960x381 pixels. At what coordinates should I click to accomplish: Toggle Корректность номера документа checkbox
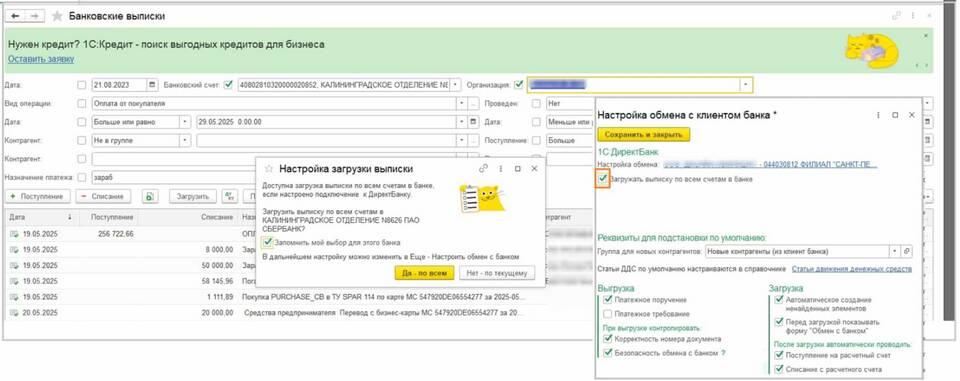(607, 339)
